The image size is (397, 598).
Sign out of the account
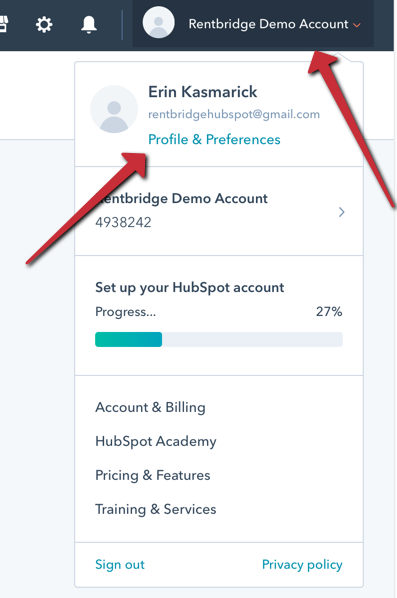coord(120,564)
